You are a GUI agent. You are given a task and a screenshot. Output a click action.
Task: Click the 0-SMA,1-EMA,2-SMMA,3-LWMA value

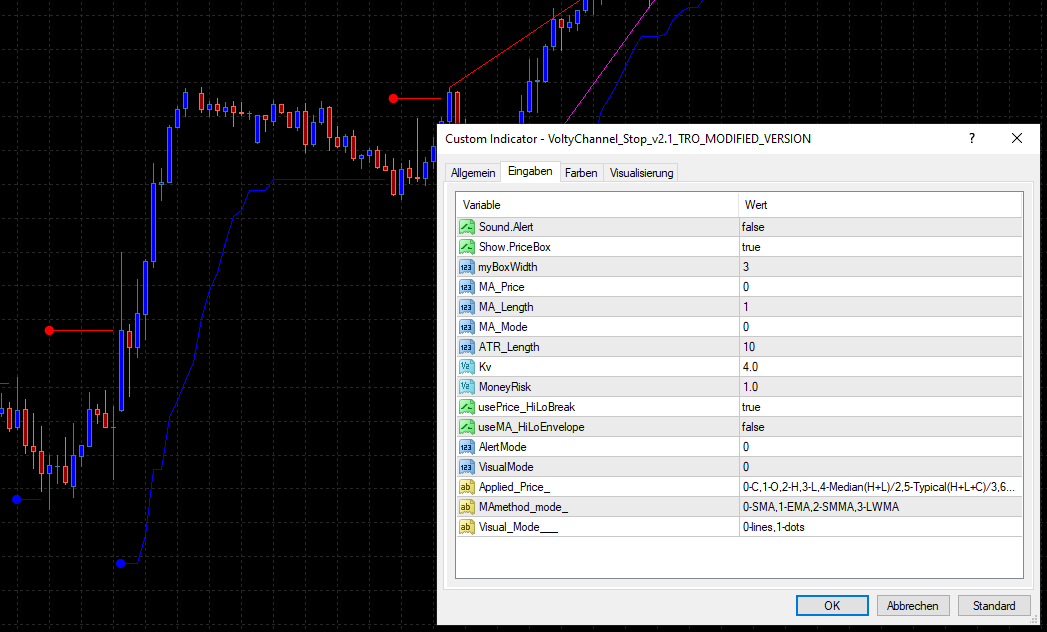(x=821, y=507)
